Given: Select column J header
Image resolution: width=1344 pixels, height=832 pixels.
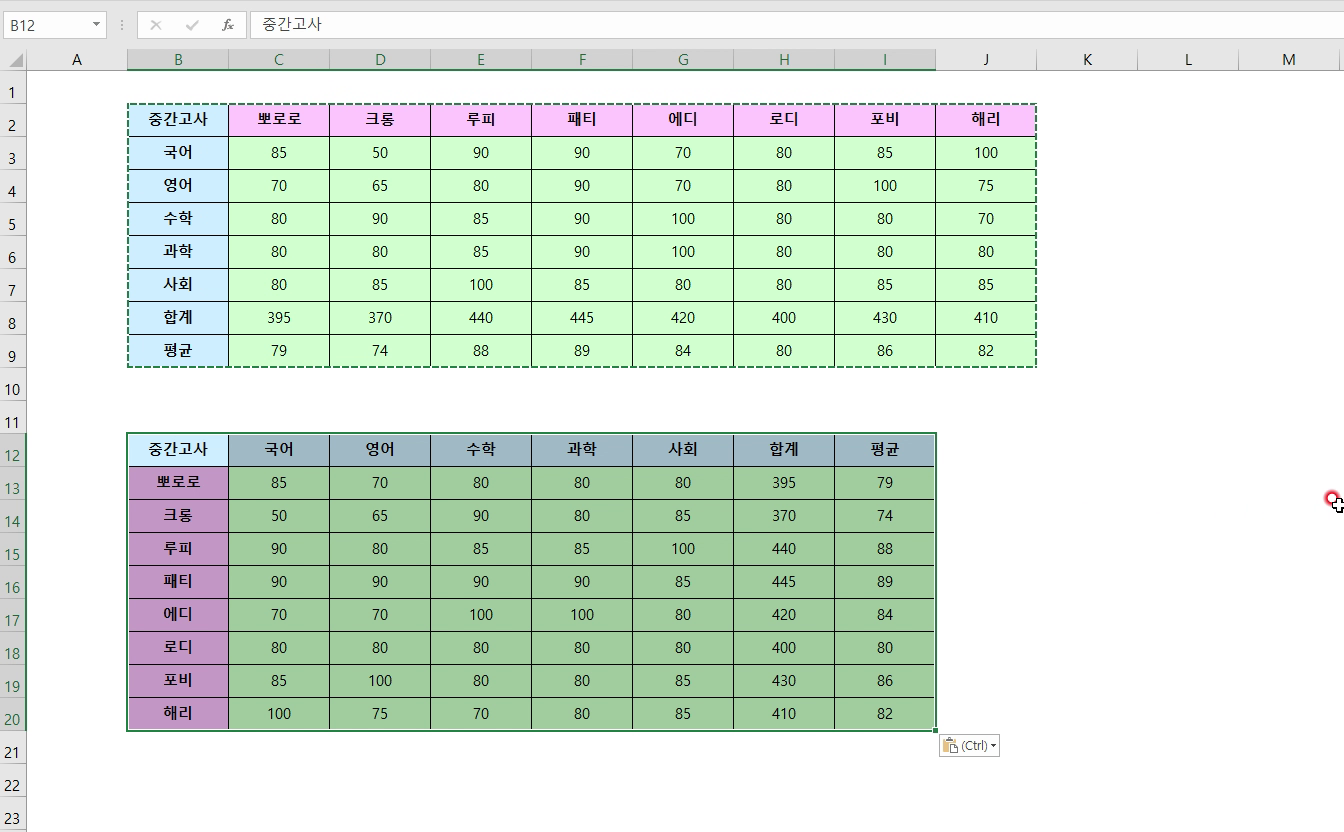Looking at the screenshot, I should point(986,60).
